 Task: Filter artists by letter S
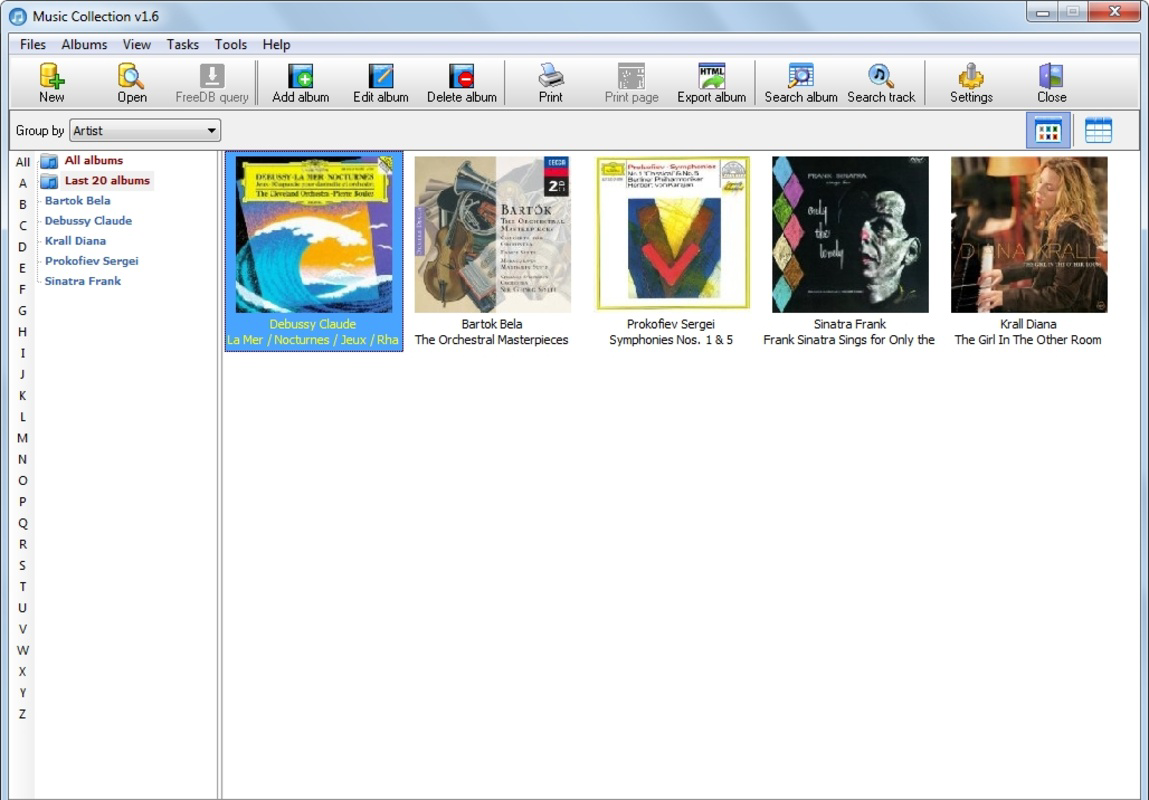click(23, 566)
